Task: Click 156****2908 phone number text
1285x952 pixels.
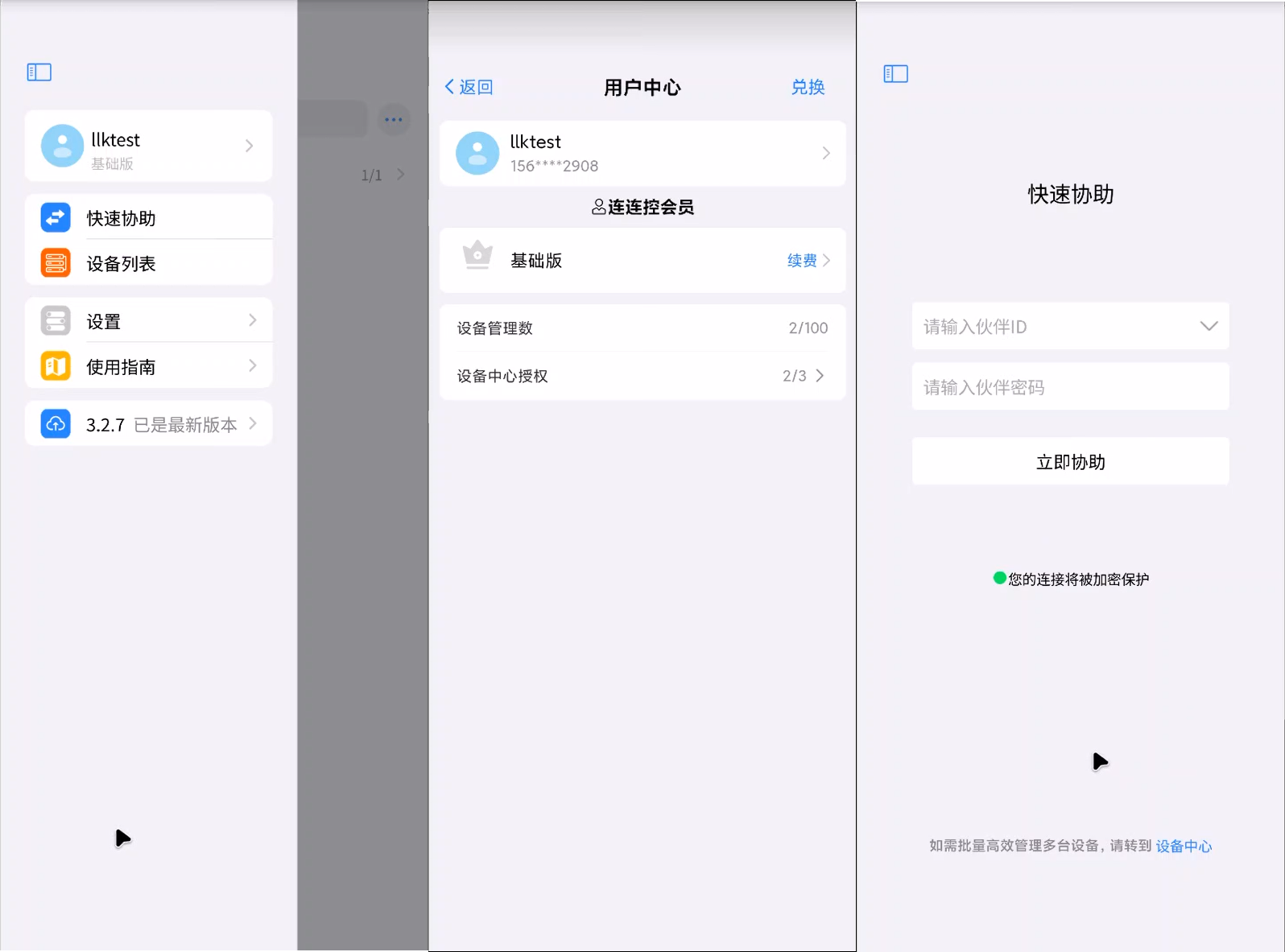Action: pyautogui.click(x=554, y=166)
